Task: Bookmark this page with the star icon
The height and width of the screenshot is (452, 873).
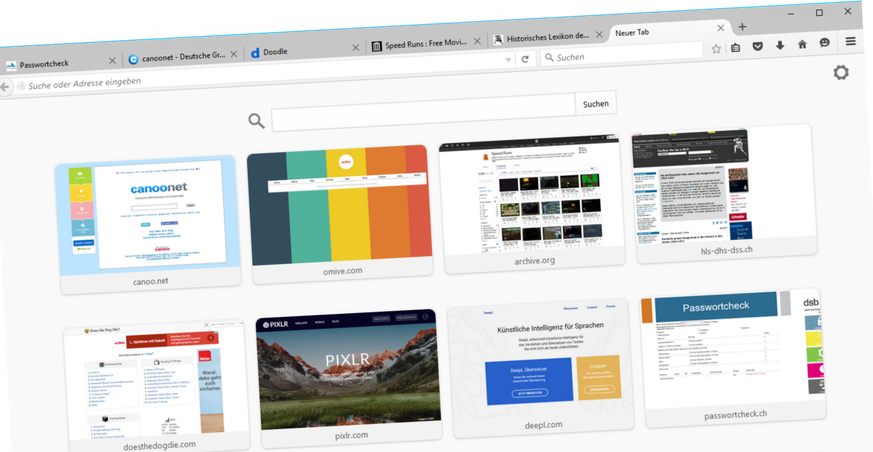Action: (717, 49)
